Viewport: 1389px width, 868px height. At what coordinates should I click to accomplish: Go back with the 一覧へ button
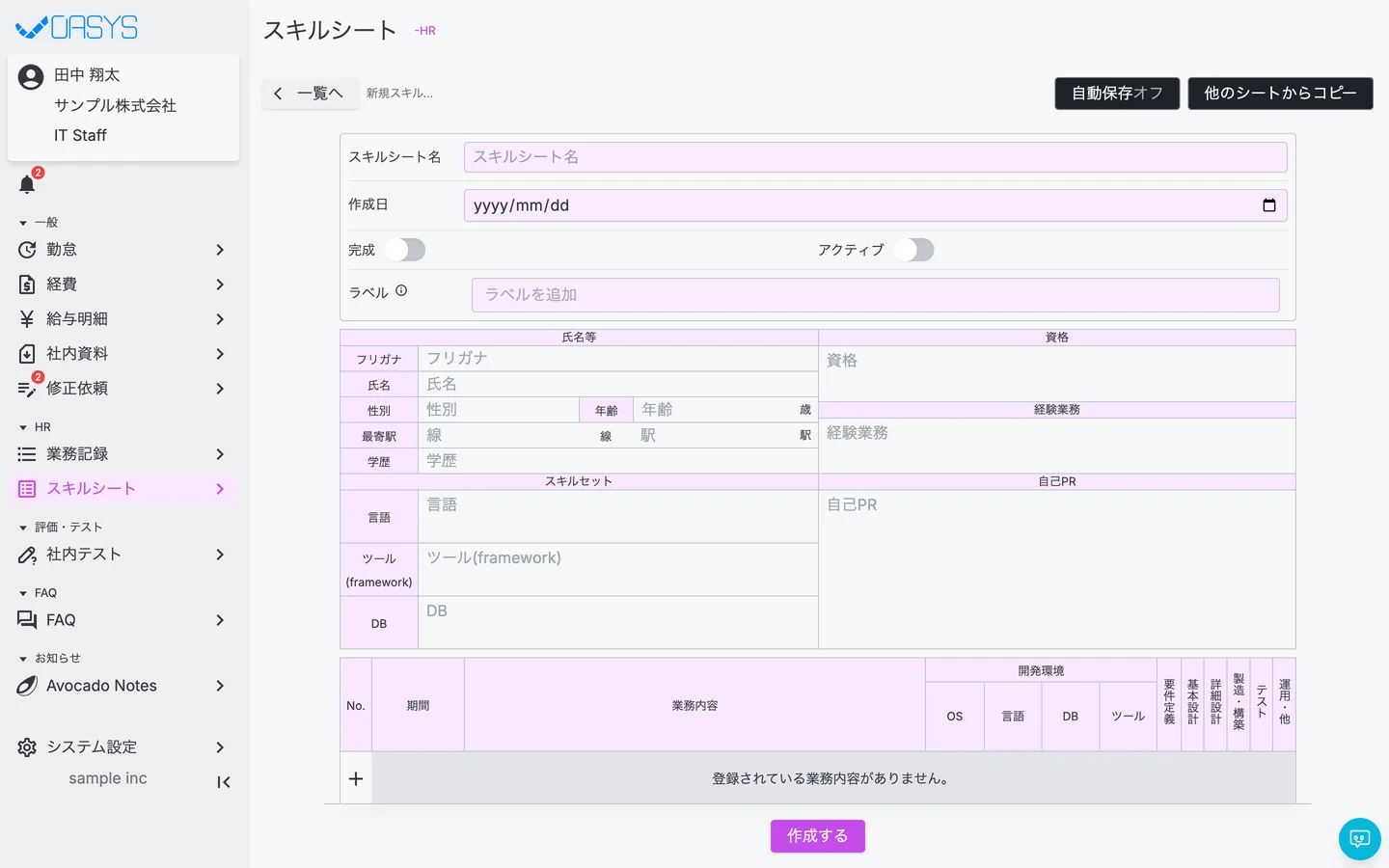[310, 94]
